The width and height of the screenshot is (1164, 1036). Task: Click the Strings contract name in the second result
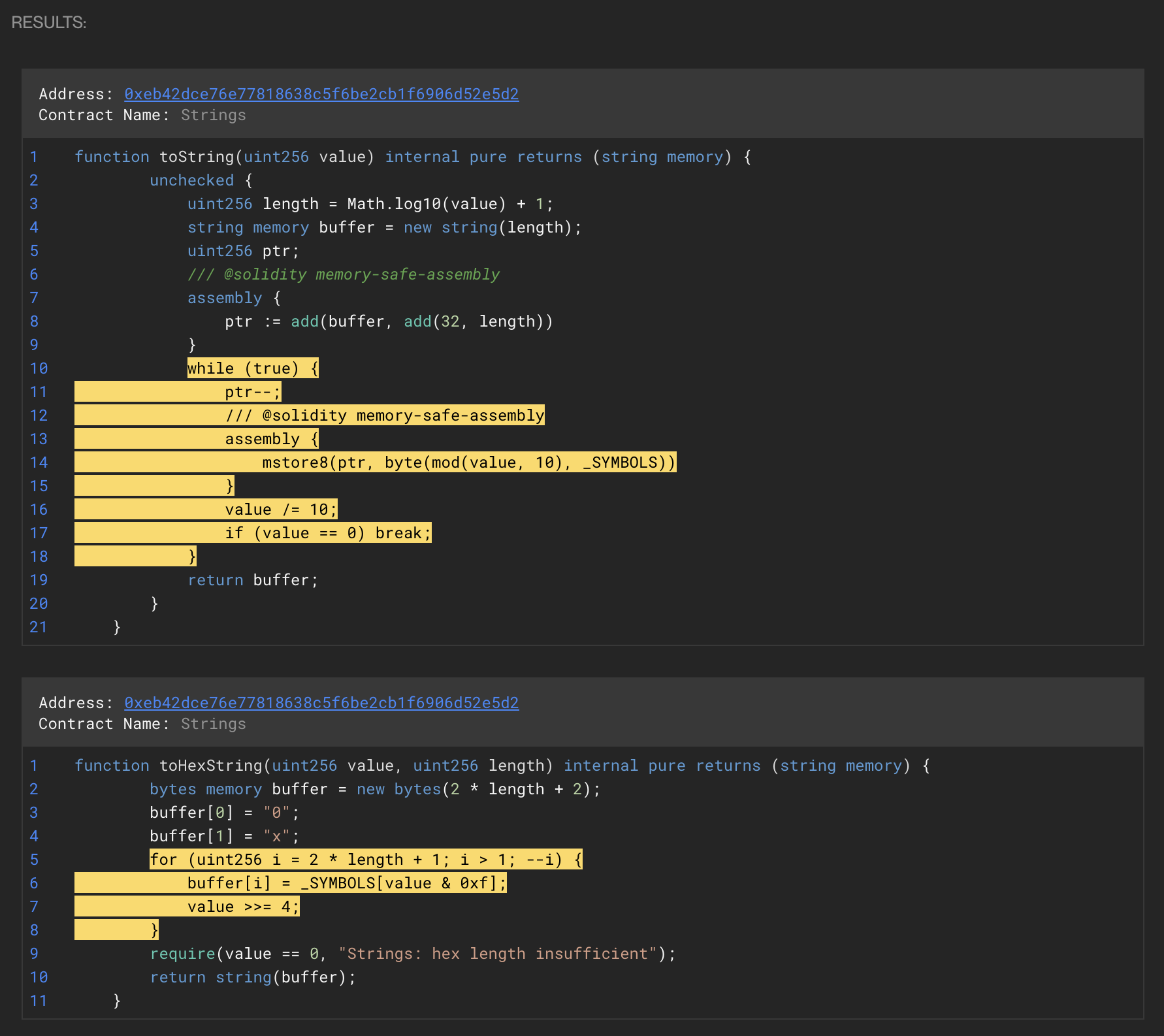click(x=213, y=724)
